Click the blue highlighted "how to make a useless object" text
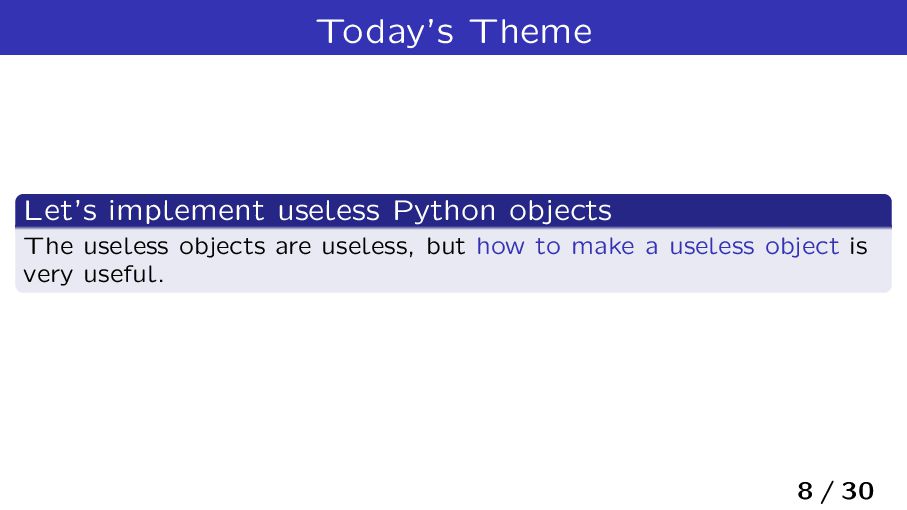This screenshot has width=907, height=510. coord(658,247)
